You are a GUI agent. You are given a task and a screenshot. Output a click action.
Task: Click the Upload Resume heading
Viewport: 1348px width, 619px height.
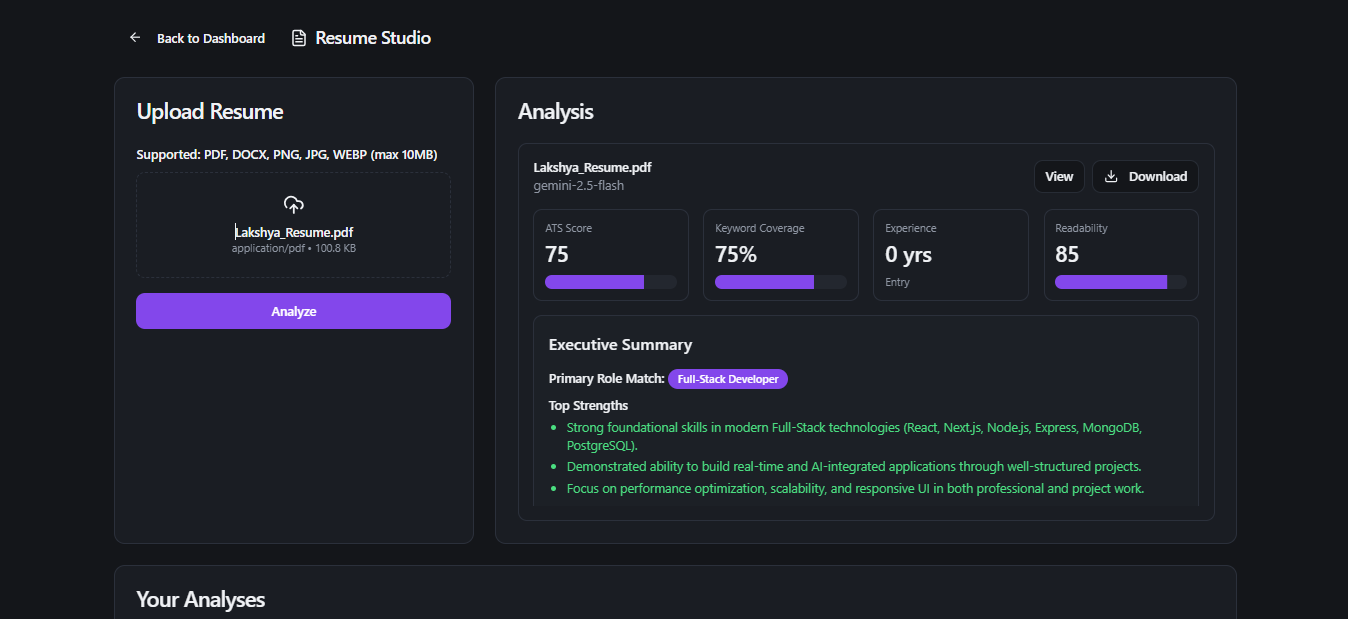tap(210, 112)
